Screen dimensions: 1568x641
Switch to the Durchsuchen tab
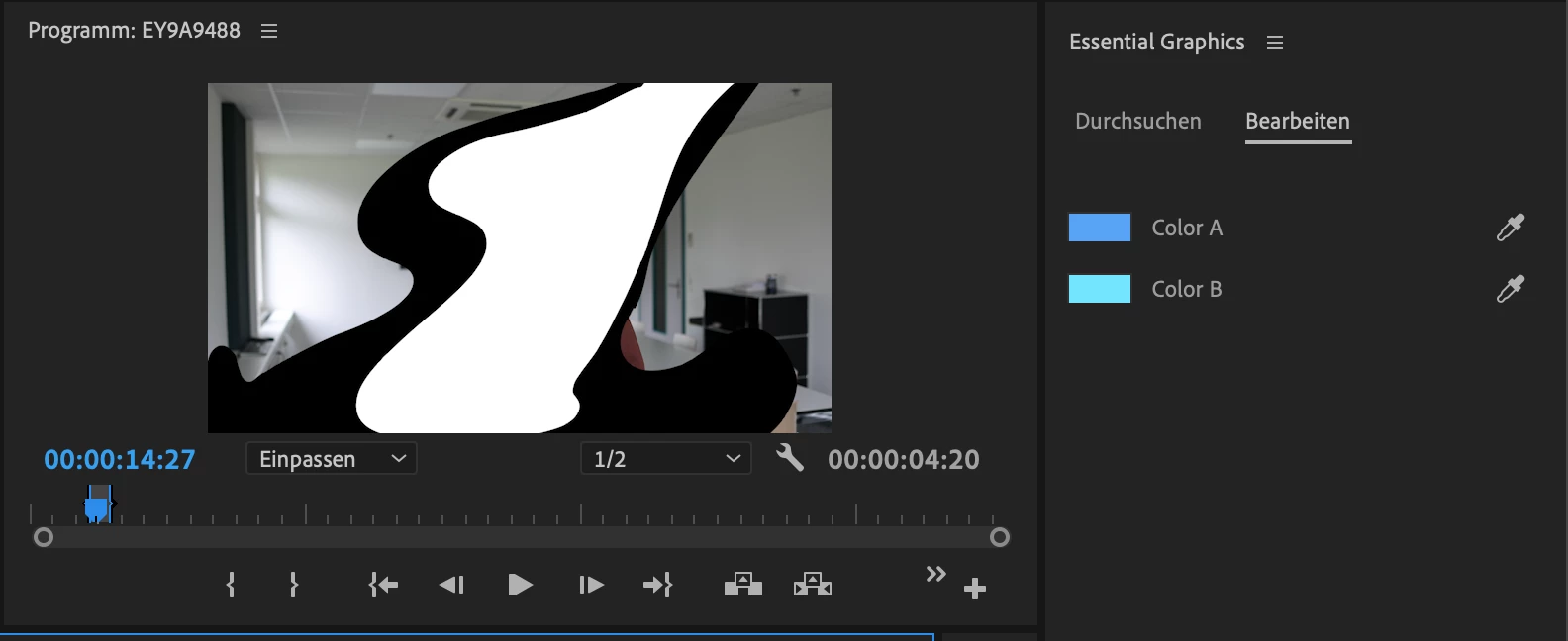(x=1138, y=121)
